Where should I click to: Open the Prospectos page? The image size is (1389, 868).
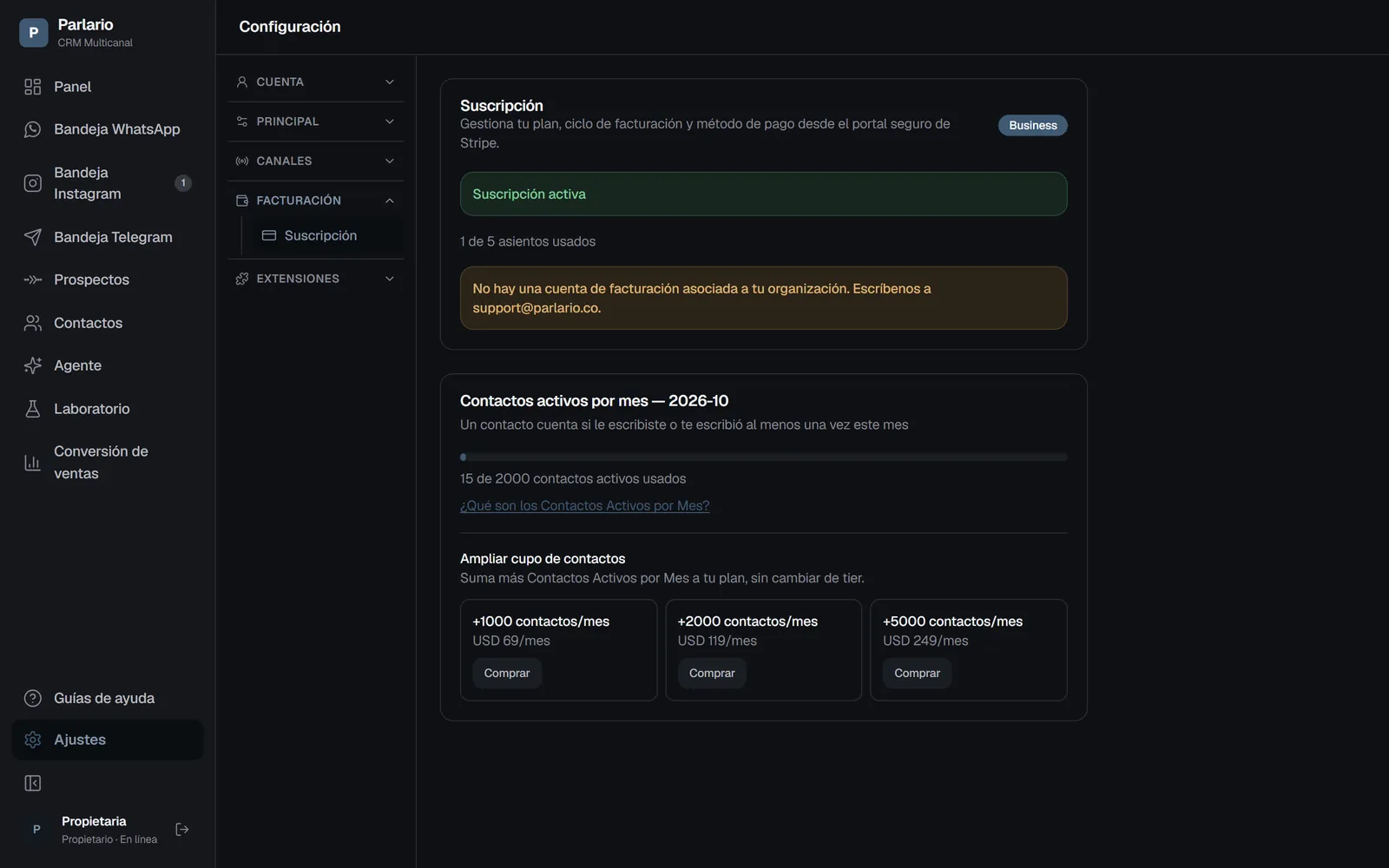[108, 279]
